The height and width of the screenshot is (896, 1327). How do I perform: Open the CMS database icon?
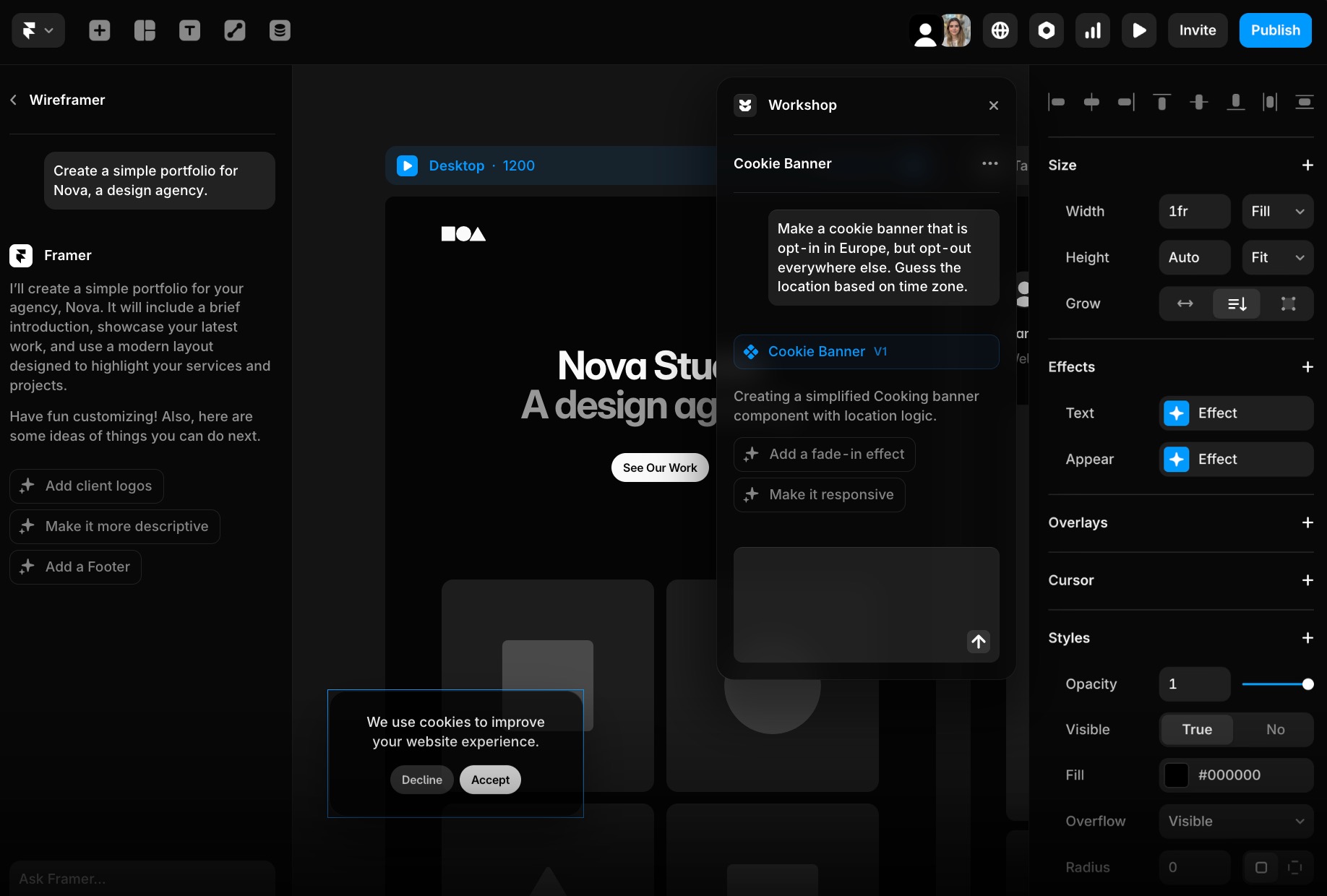click(x=280, y=30)
